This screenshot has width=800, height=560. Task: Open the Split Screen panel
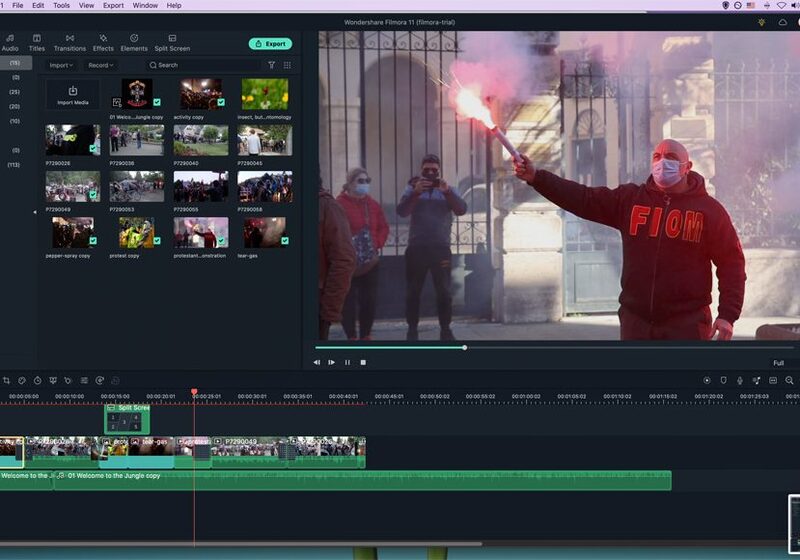coord(172,42)
